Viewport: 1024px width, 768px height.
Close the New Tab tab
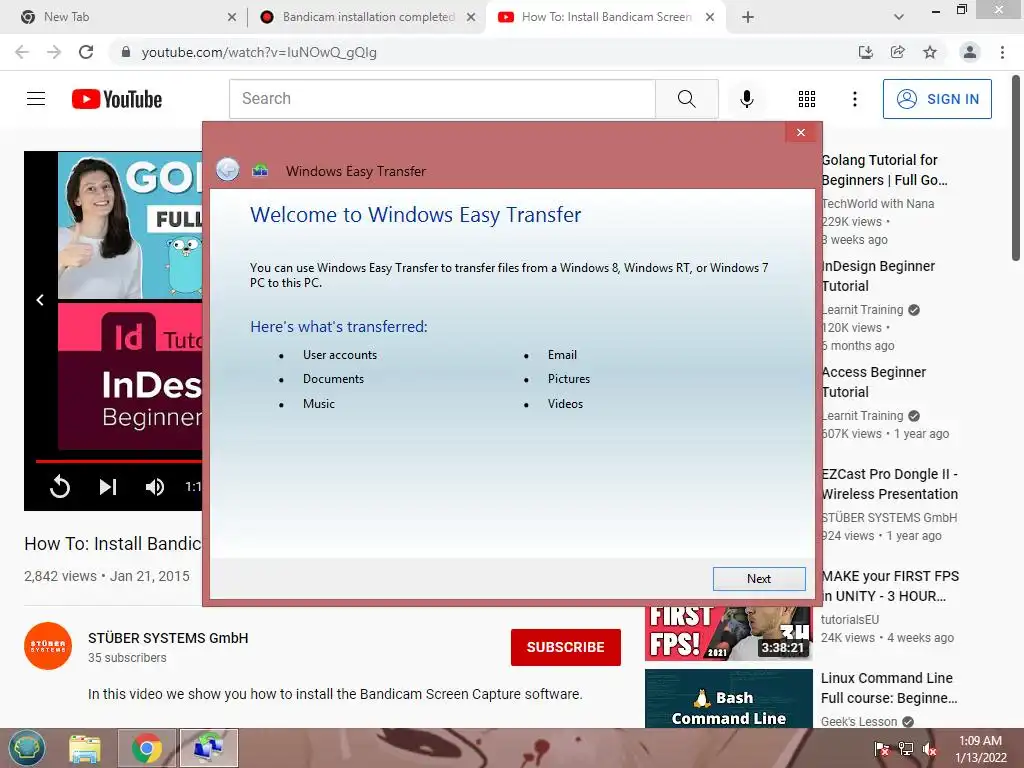coord(232,18)
